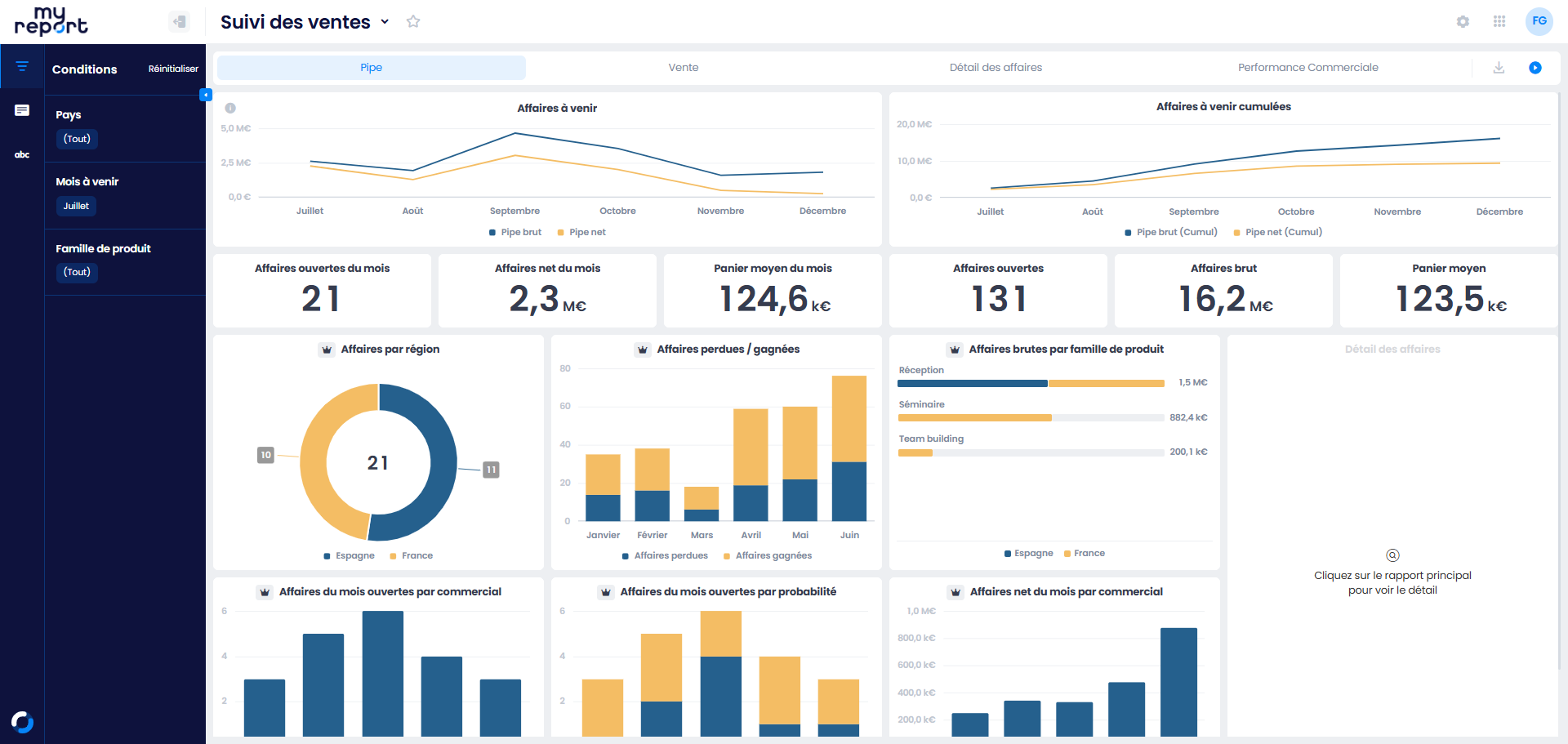Open the apps grid icon
The image size is (1568, 744).
[x=1499, y=21]
